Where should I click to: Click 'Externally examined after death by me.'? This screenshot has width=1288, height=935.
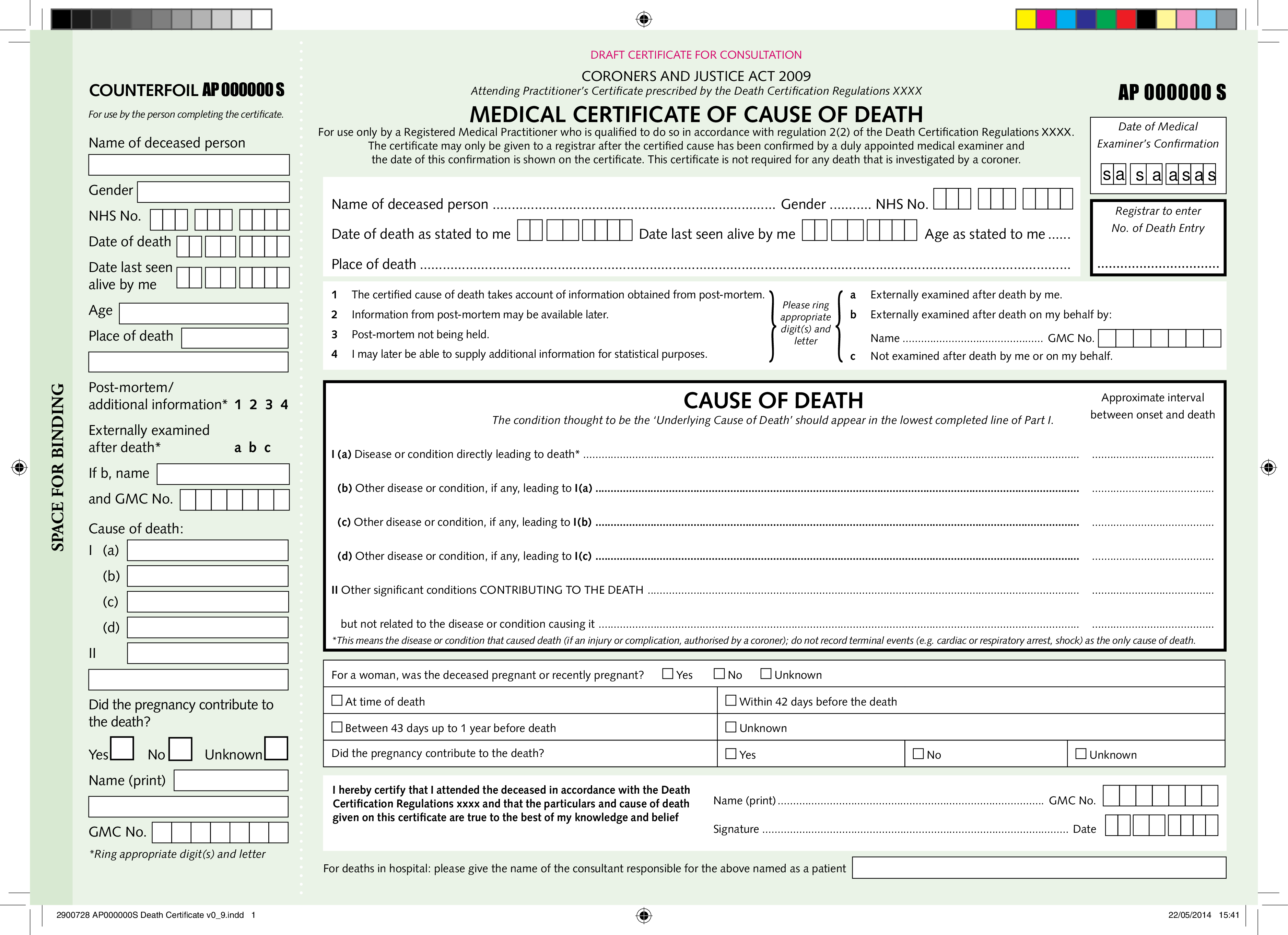point(966,295)
